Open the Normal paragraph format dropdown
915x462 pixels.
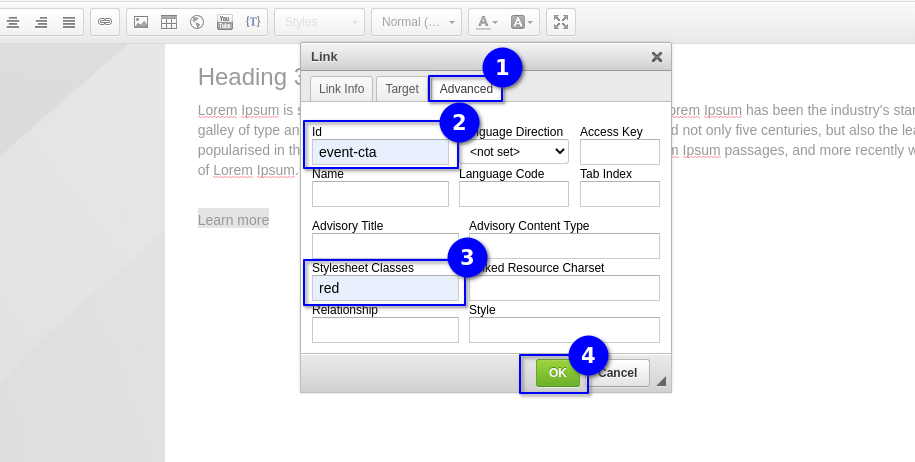click(416, 21)
